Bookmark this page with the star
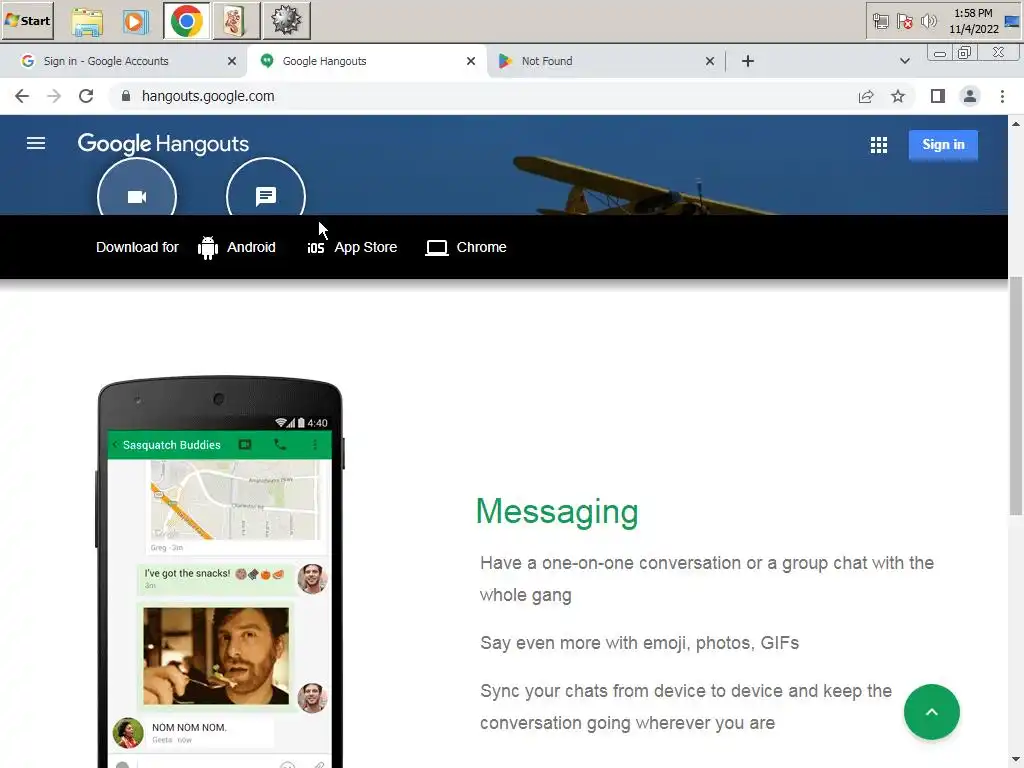This screenshot has height=768, width=1024. pos(898,97)
